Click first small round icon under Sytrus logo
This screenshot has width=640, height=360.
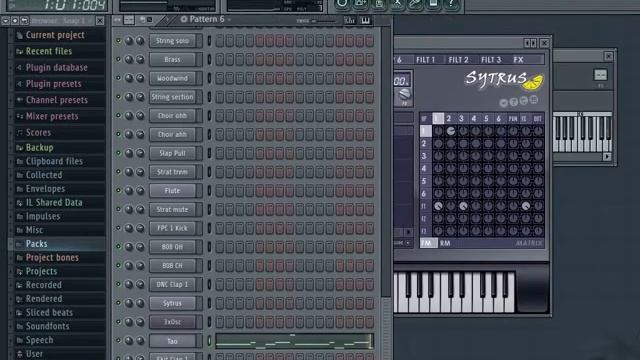(503, 103)
